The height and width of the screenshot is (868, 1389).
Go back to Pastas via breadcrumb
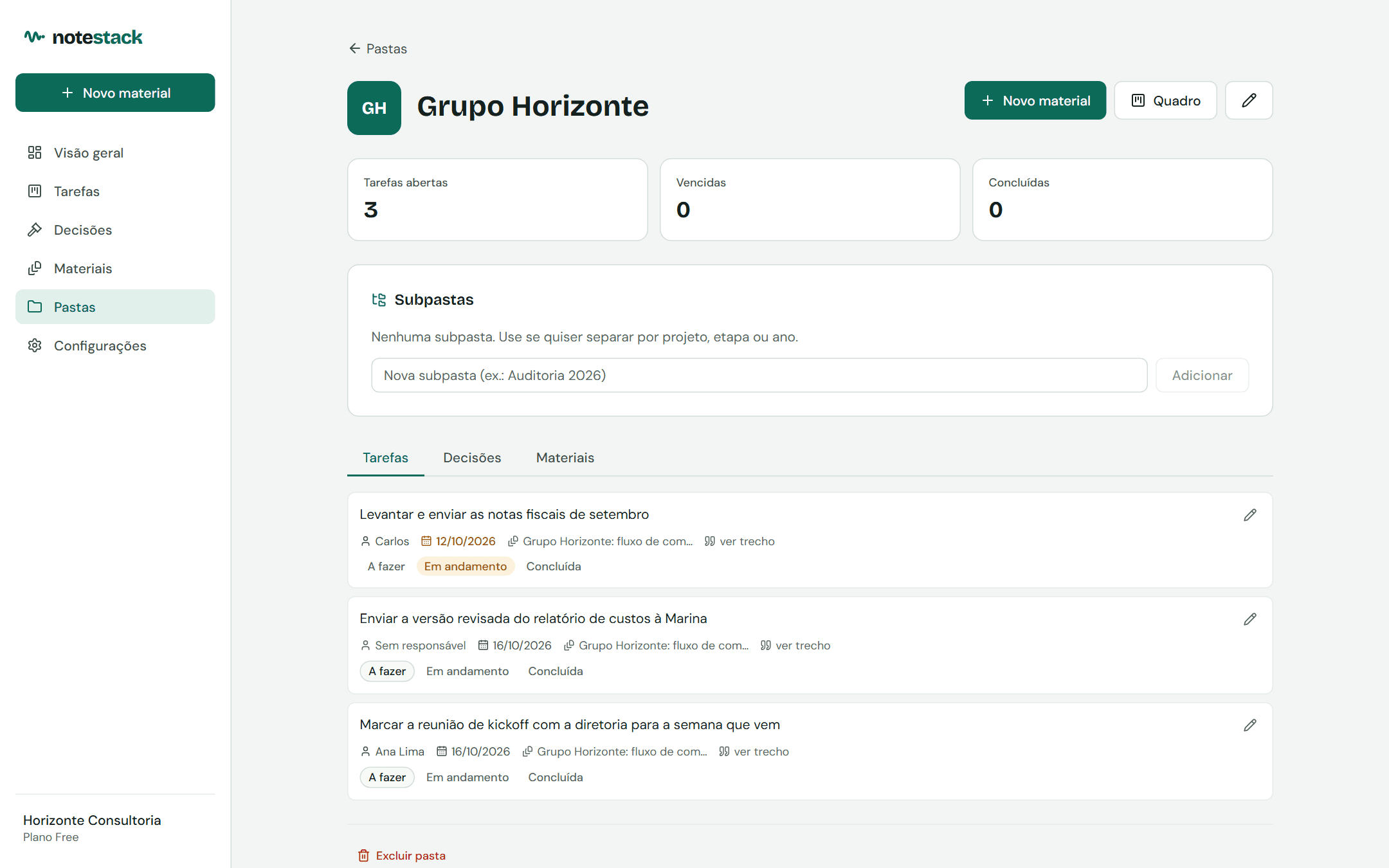pos(378,49)
